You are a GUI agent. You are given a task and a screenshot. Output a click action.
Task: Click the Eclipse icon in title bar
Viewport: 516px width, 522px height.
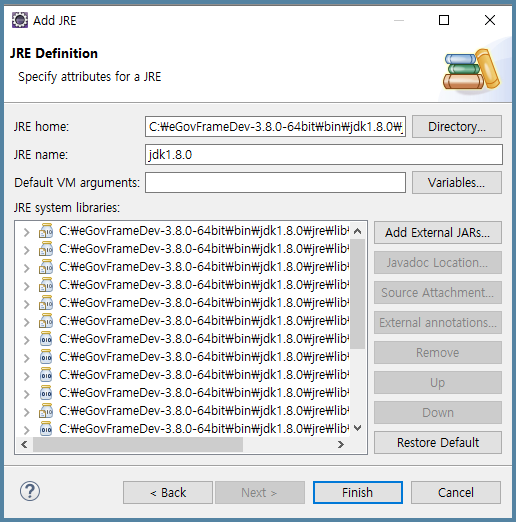[20, 20]
